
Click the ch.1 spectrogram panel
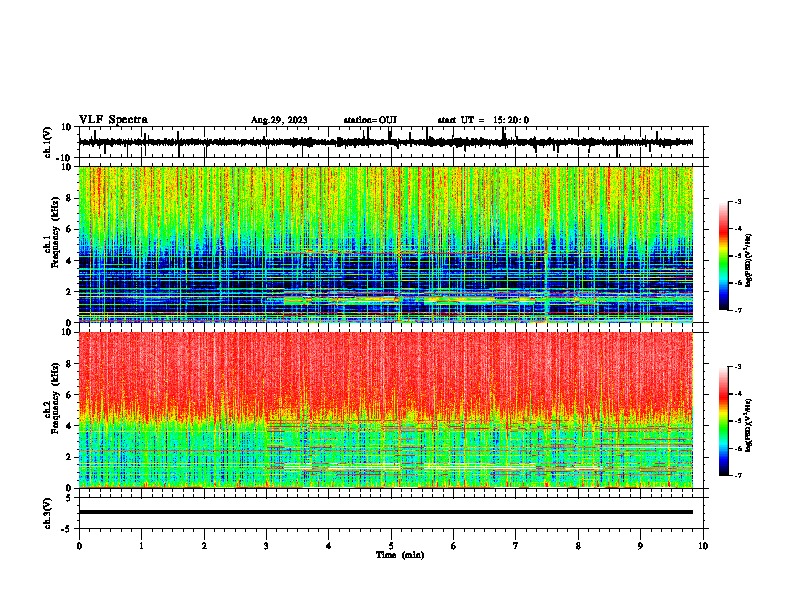coord(393,244)
